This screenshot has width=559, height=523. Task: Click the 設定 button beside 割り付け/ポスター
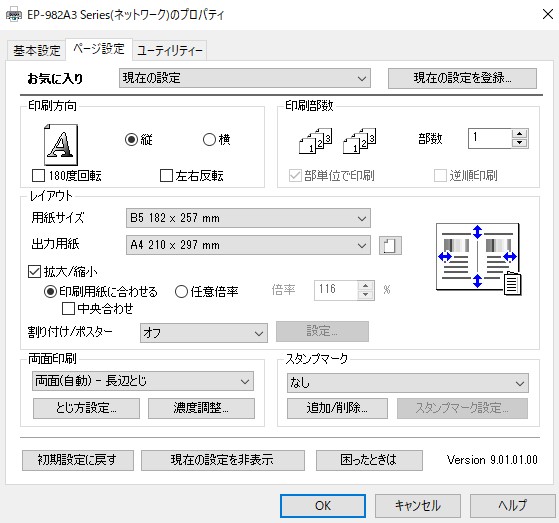322,331
